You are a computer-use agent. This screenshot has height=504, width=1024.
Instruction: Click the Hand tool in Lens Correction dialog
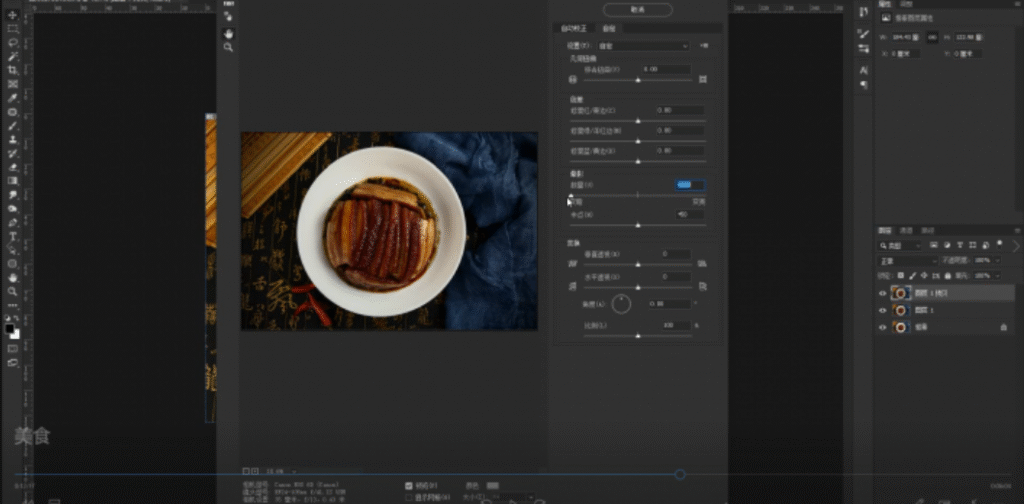[228, 33]
